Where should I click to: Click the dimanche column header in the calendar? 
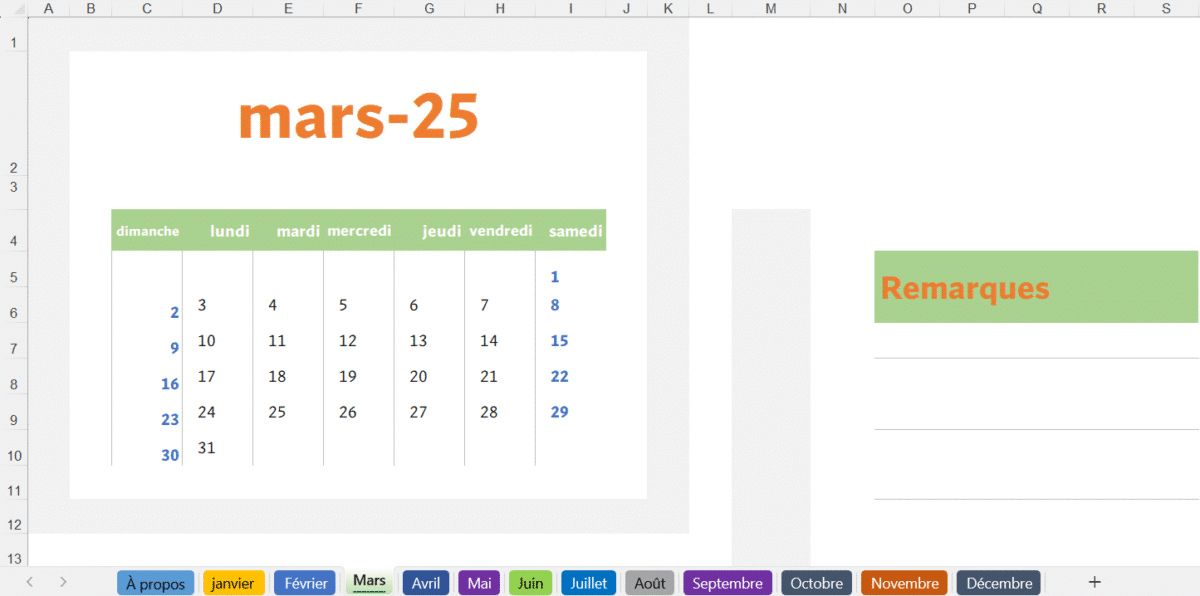(x=147, y=230)
